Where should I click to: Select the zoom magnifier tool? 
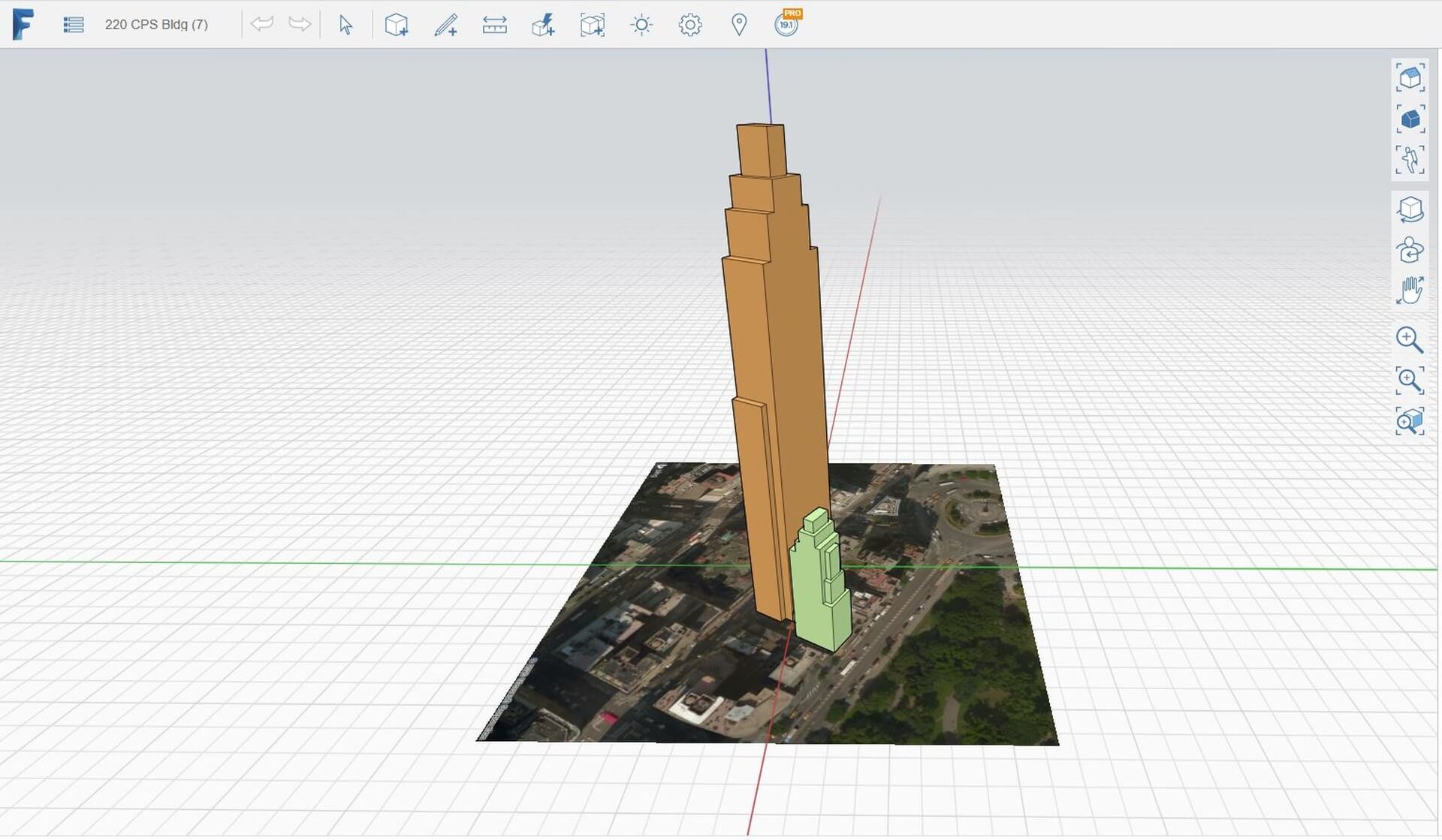click(x=1410, y=340)
